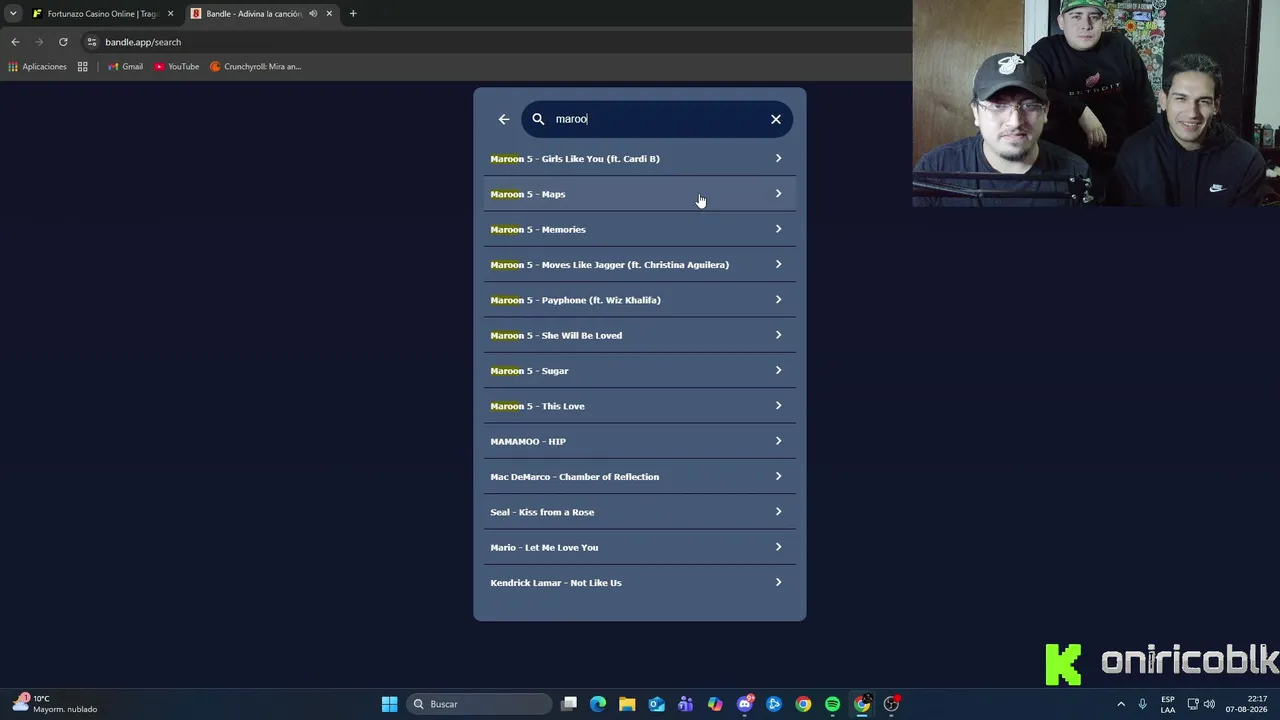Open the weather widget on the taskbar
Image resolution: width=1280 pixels, height=720 pixels.
[55, 704]
